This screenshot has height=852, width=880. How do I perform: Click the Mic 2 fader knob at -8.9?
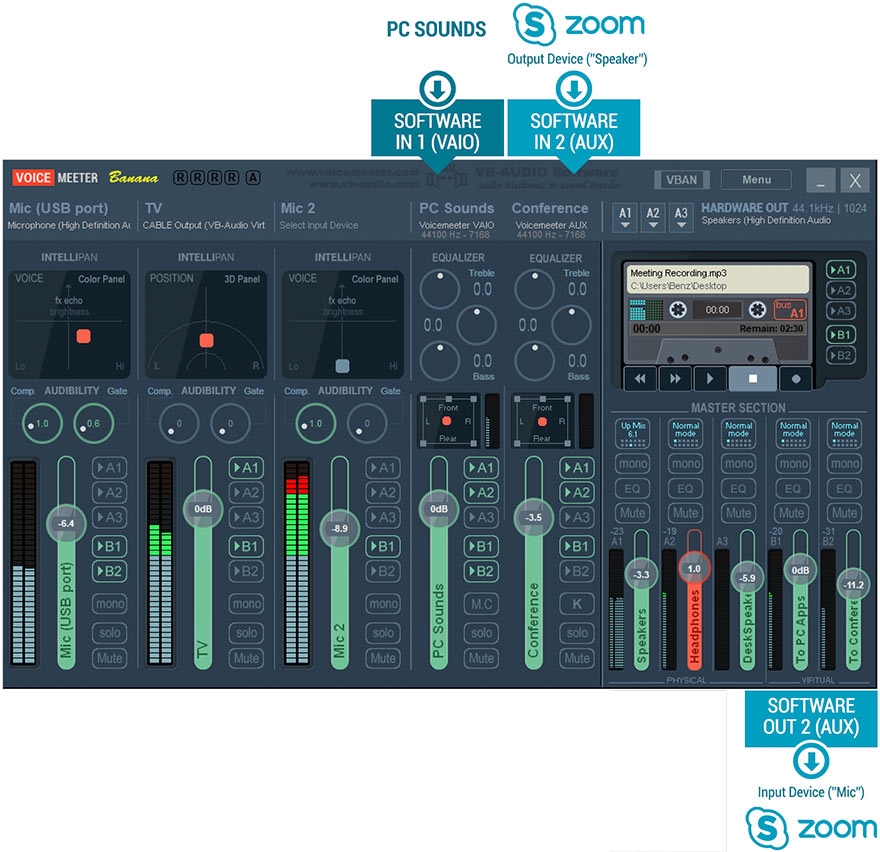(340, 528)
